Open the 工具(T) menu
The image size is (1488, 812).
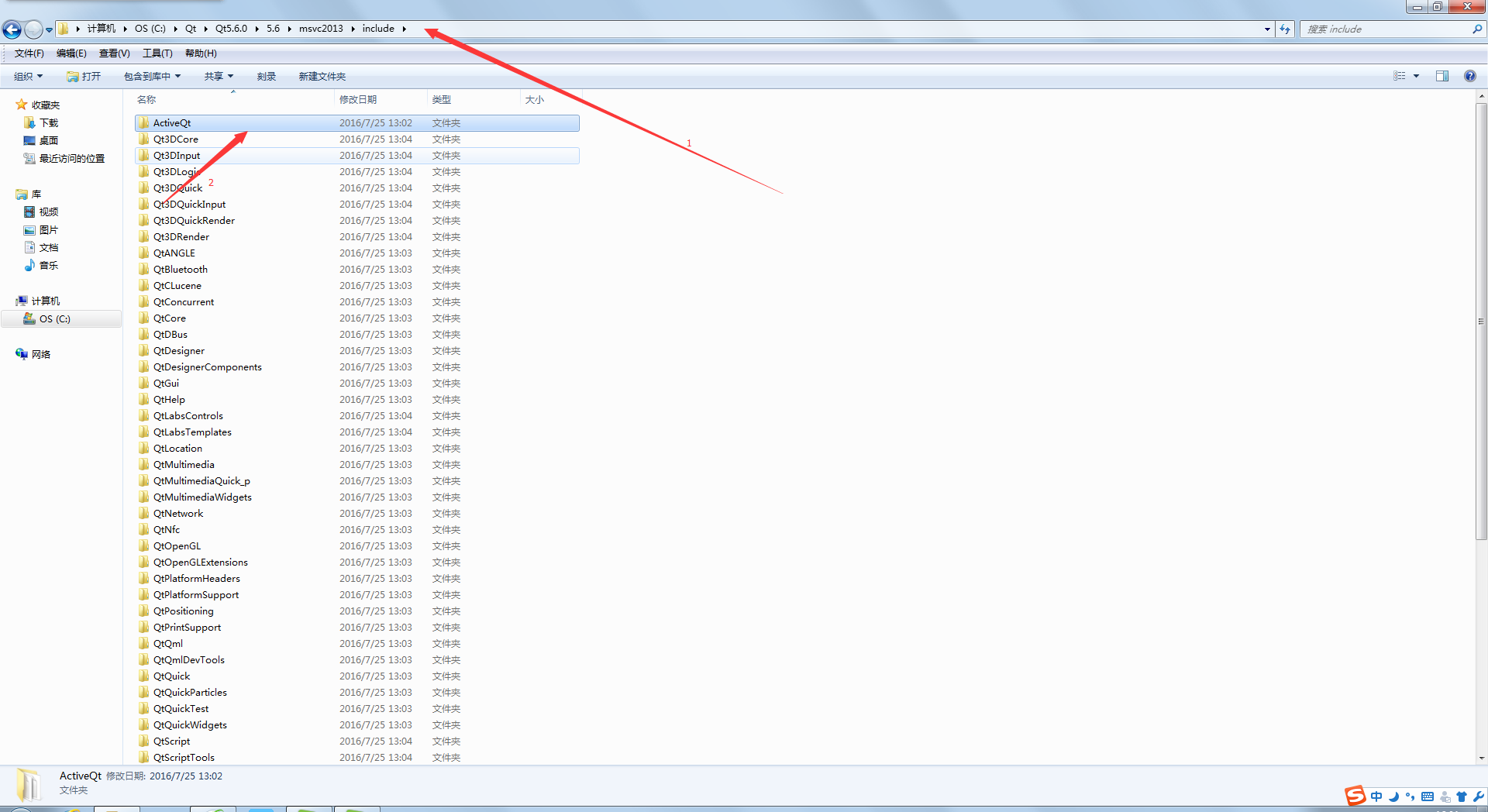pyautogui.click(x=157, y=53)
